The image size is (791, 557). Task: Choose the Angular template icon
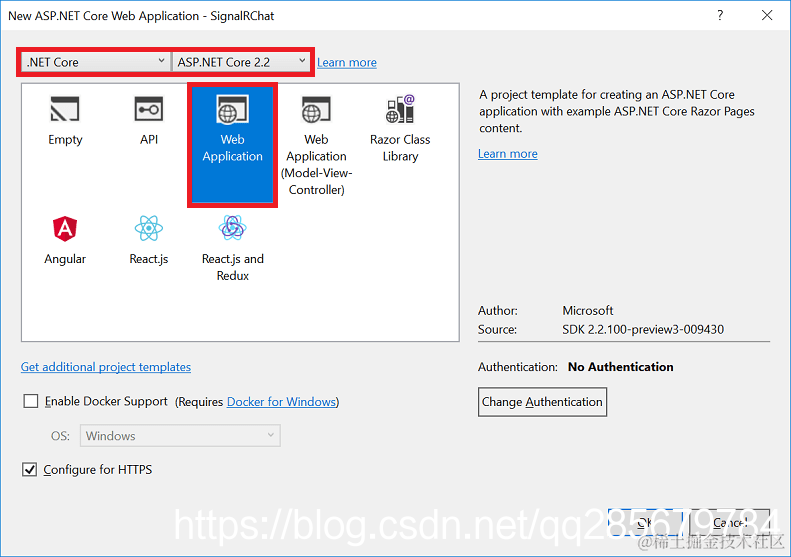point(65,229)
